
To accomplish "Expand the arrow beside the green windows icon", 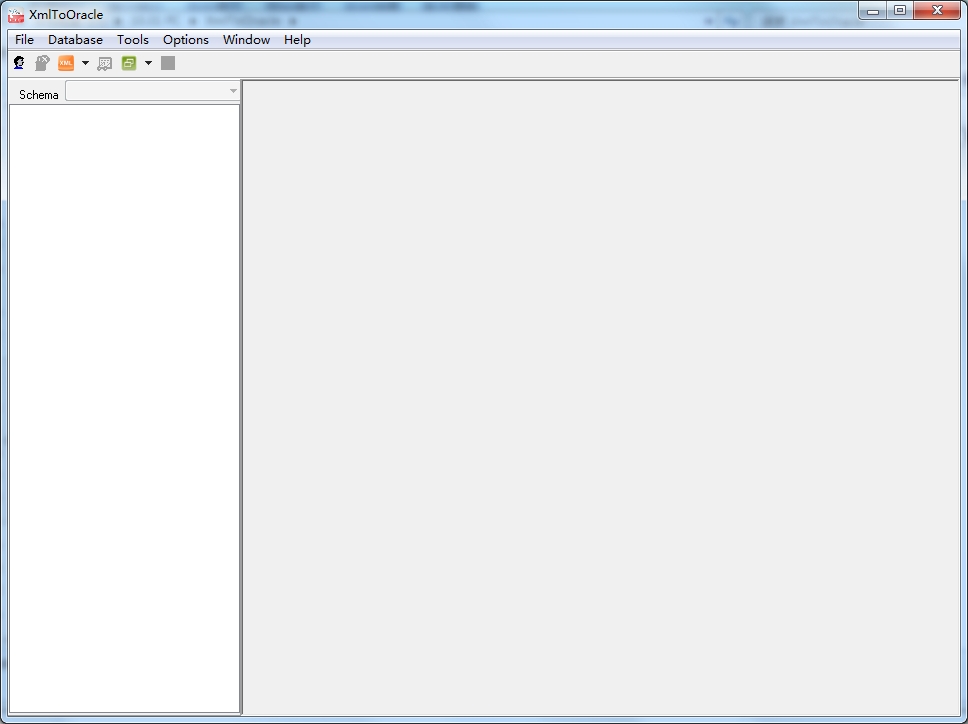I will (x=148, y=63).
